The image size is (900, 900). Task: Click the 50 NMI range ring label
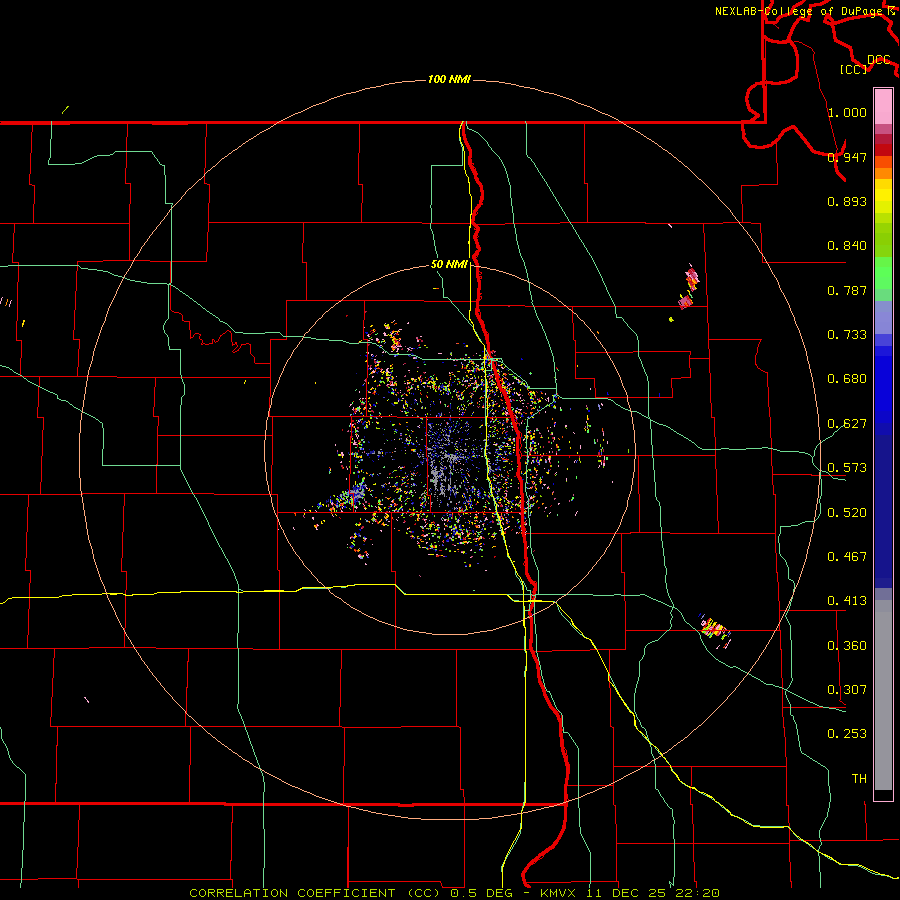pyautogui.click(x=449, y=264)
